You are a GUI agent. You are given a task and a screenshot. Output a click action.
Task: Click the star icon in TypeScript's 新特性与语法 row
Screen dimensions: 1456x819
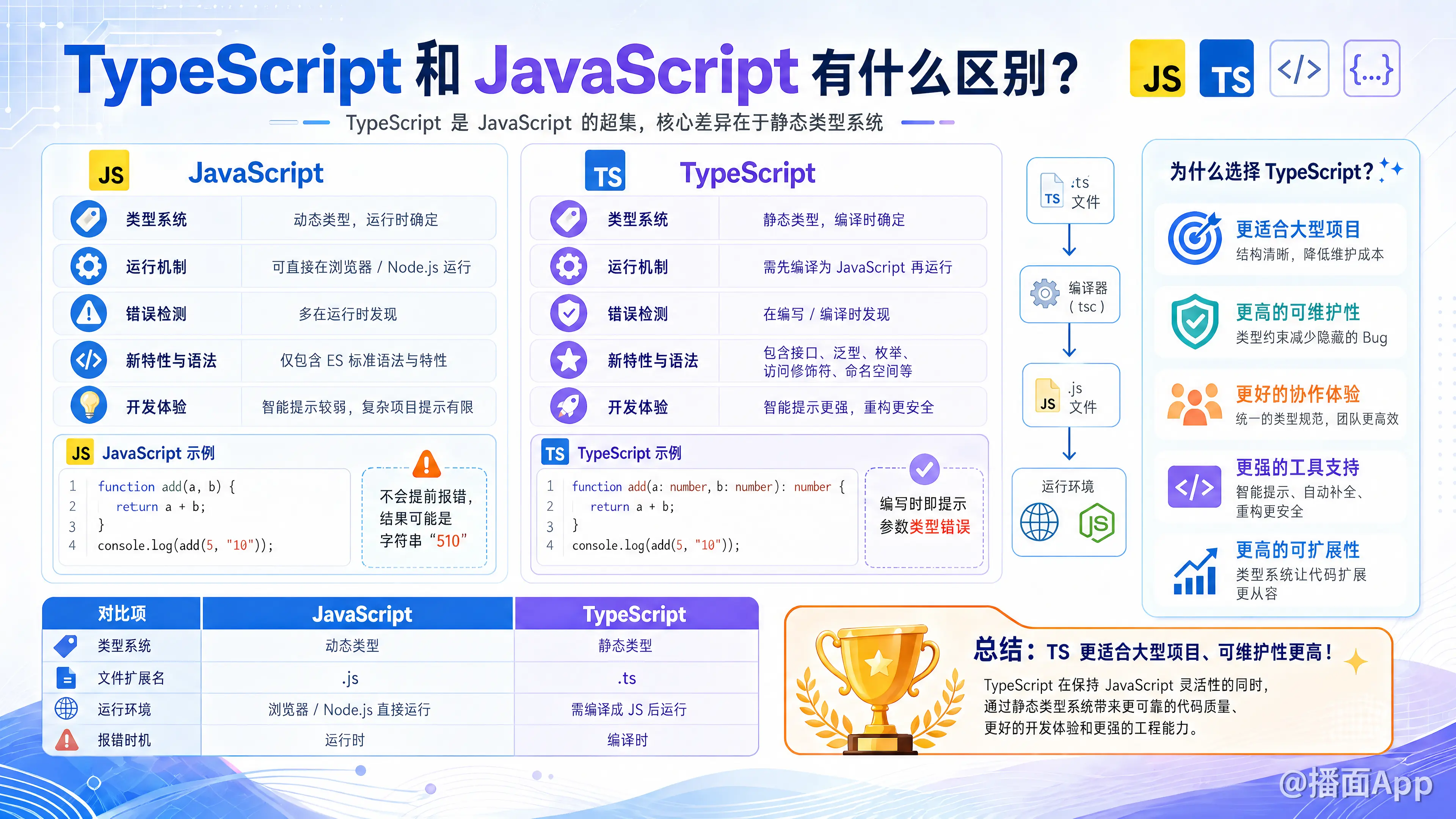click(x=569, y=360)
